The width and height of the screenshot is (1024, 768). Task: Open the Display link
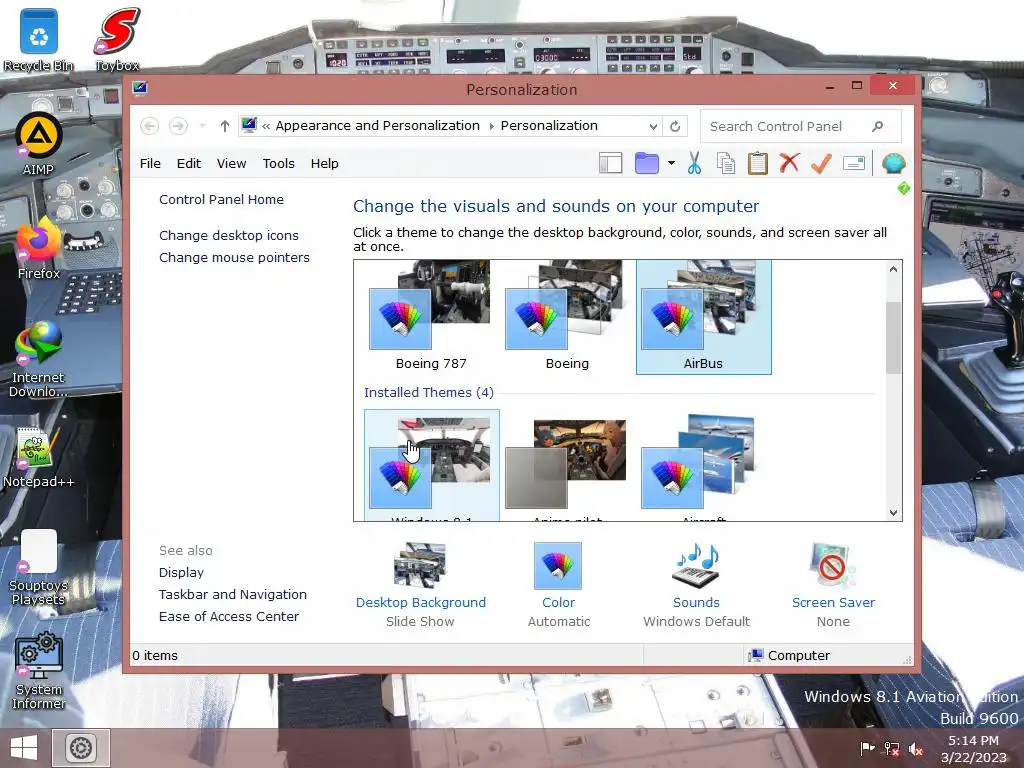click(181, 572)
